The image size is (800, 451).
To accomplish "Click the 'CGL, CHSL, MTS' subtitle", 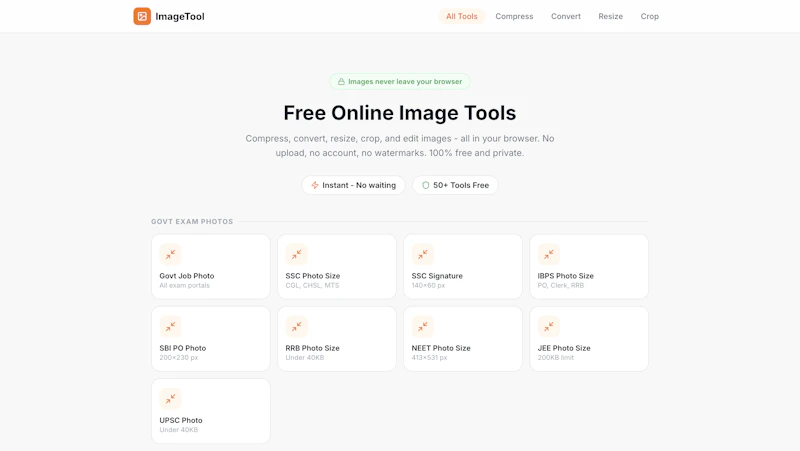I will coord(312,285).
